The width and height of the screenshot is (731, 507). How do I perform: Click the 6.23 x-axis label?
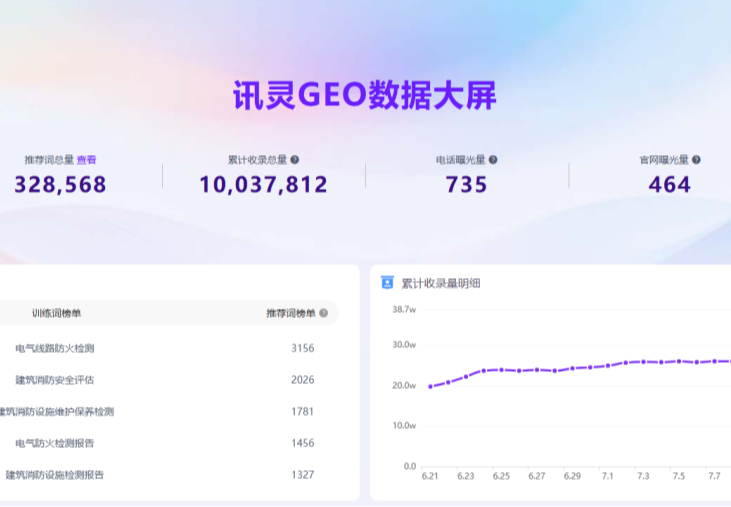[x=466, y=476]
